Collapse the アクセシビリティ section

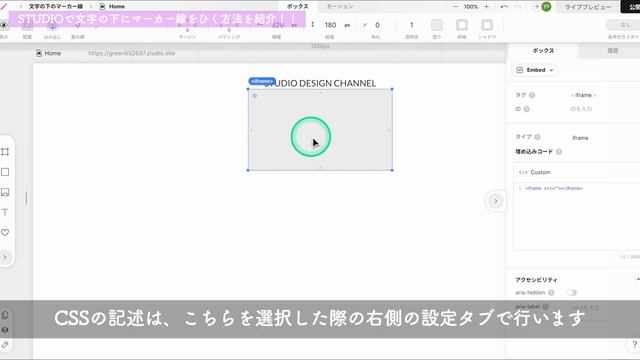click(x=638, y=280)
